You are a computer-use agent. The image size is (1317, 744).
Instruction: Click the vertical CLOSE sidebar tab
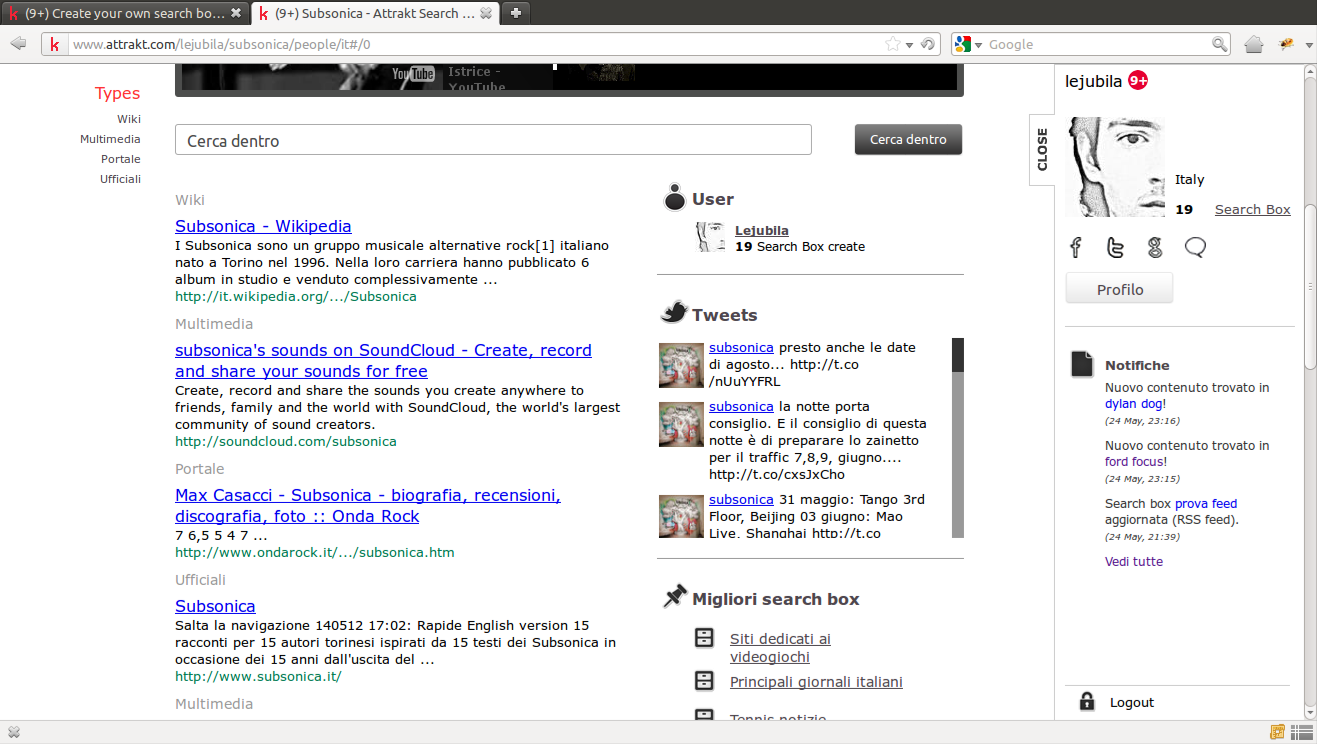click(x=1042, y=149)
